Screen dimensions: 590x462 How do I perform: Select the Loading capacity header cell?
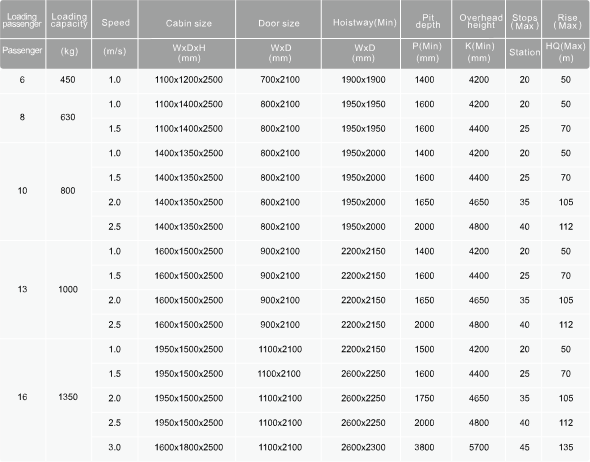68,20
